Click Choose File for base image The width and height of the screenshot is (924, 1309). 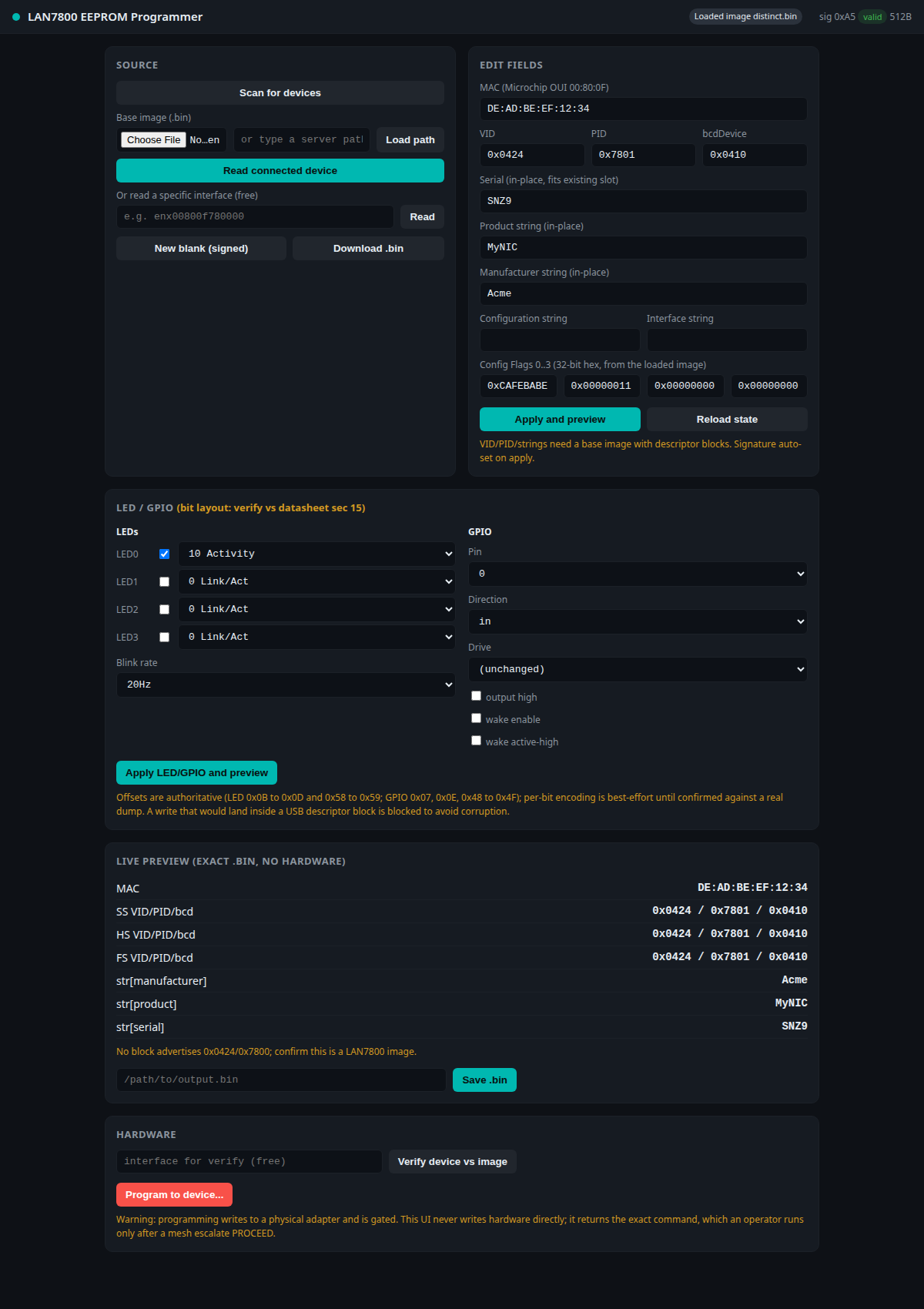153,139
